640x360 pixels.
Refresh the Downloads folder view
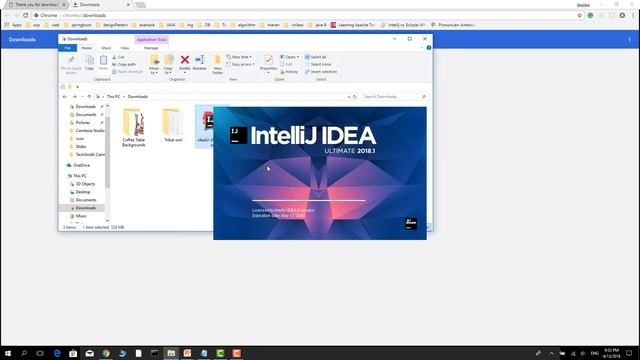click(x=355, y=97)
